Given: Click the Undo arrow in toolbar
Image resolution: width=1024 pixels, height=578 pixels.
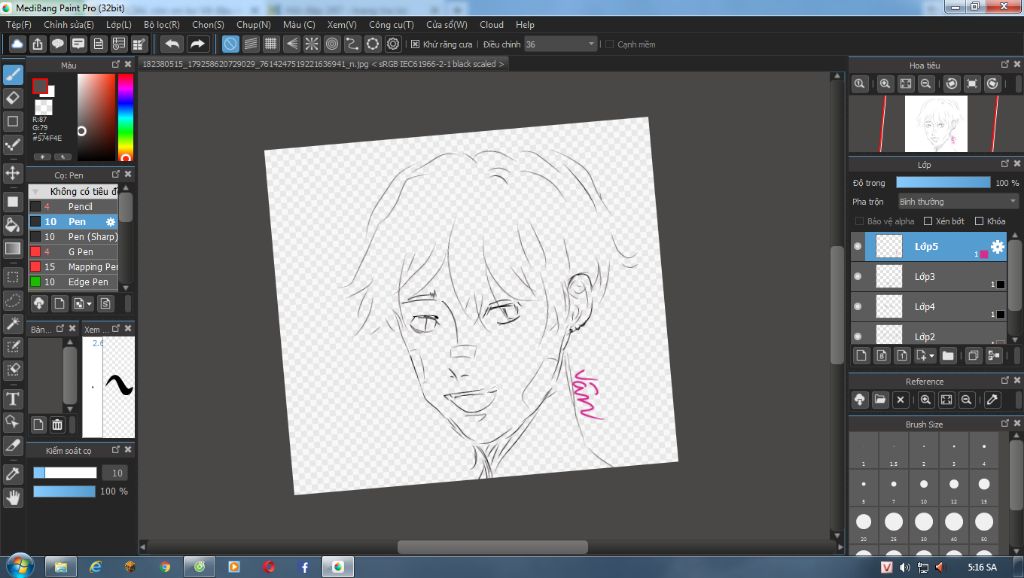Looking at the screenshot, I should click(x=172, y=44).
